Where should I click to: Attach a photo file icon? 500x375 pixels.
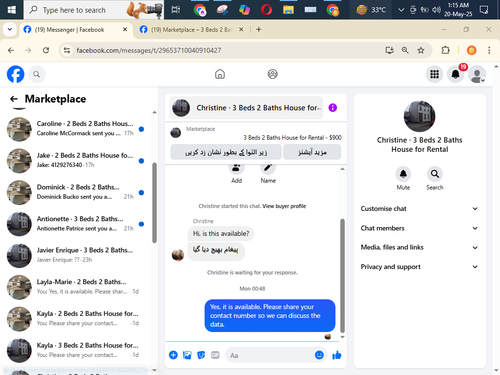187,355
